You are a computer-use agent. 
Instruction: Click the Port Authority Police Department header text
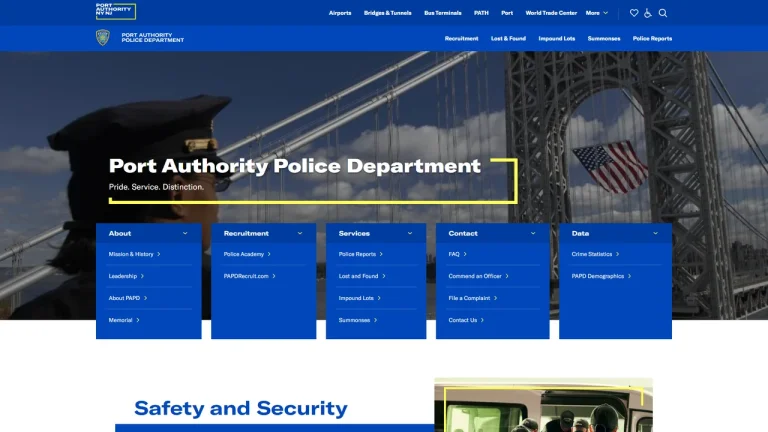pyautogui.click(x=153, y=38)
